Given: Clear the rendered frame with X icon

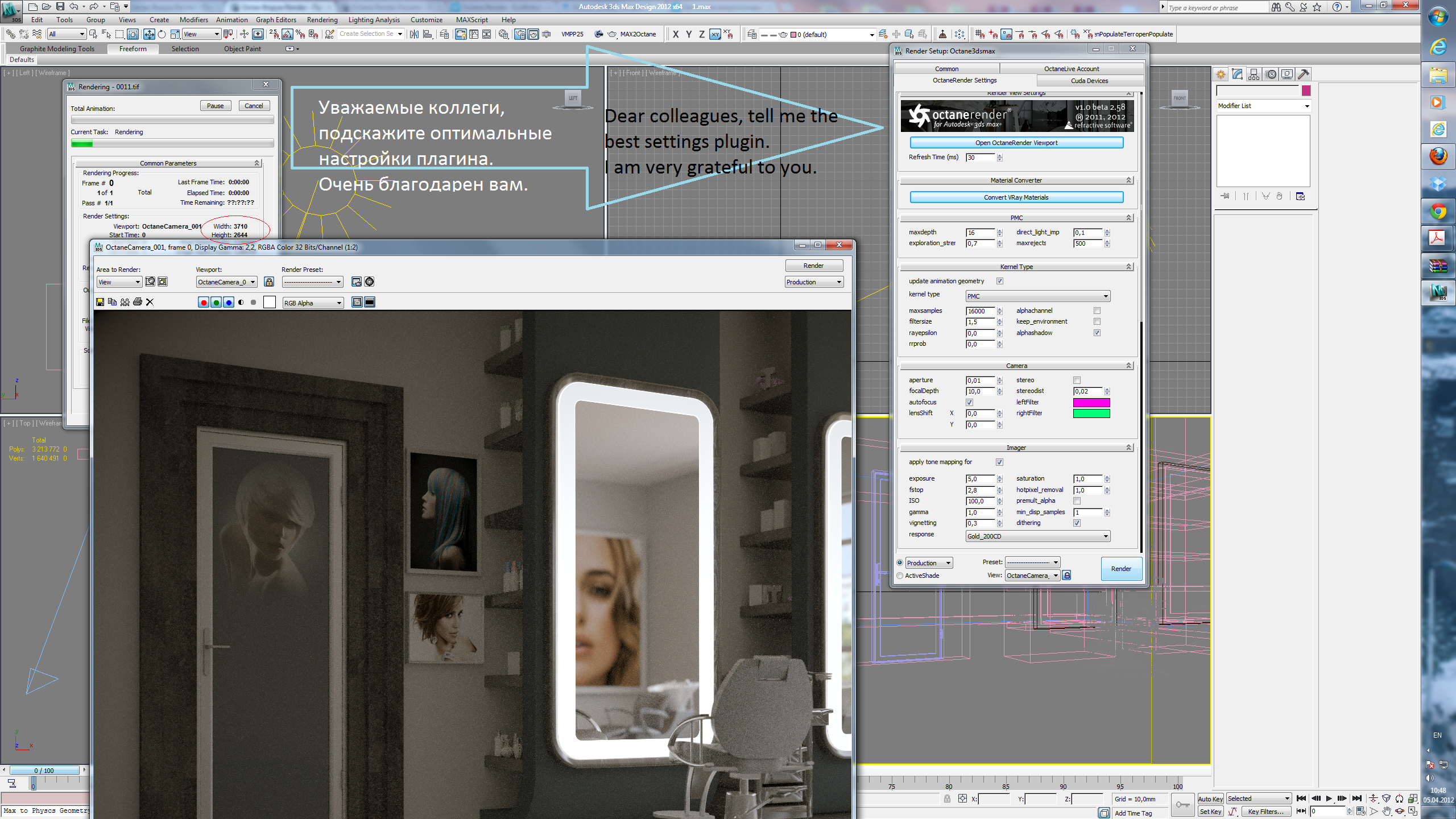Looking at the screenshot, I should (150, 302).
